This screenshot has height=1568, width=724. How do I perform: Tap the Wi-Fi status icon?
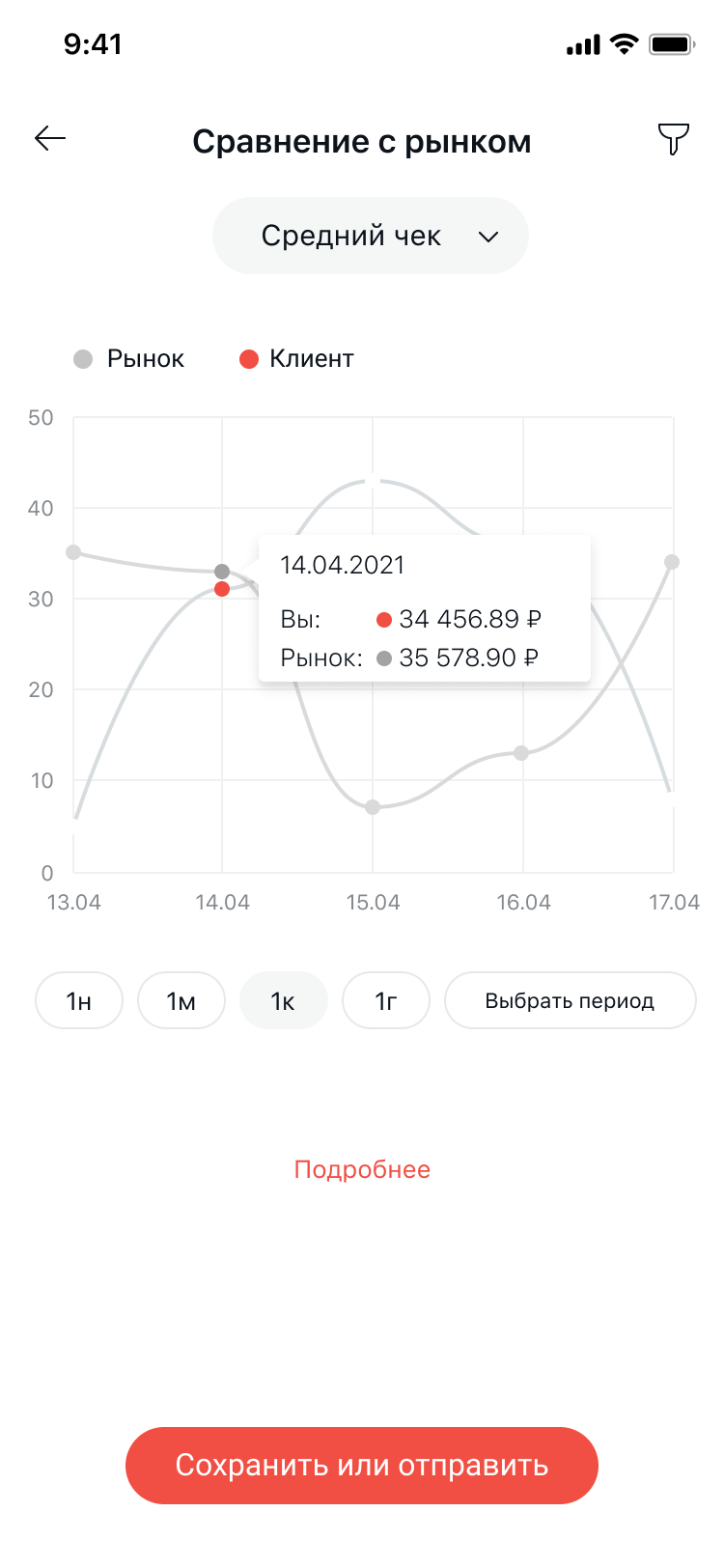[625, 44]
